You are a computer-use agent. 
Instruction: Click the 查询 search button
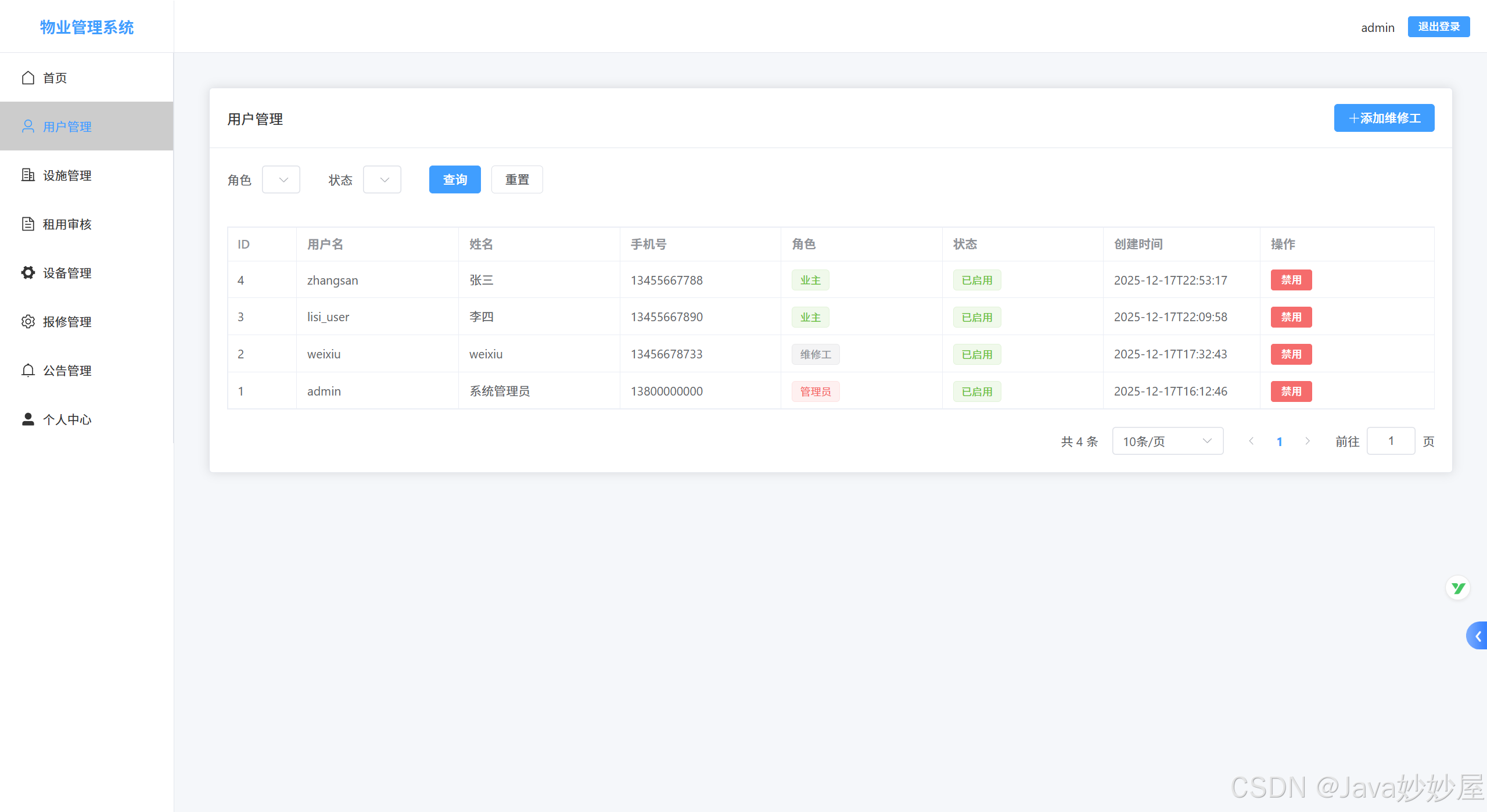tap(455, 180)
